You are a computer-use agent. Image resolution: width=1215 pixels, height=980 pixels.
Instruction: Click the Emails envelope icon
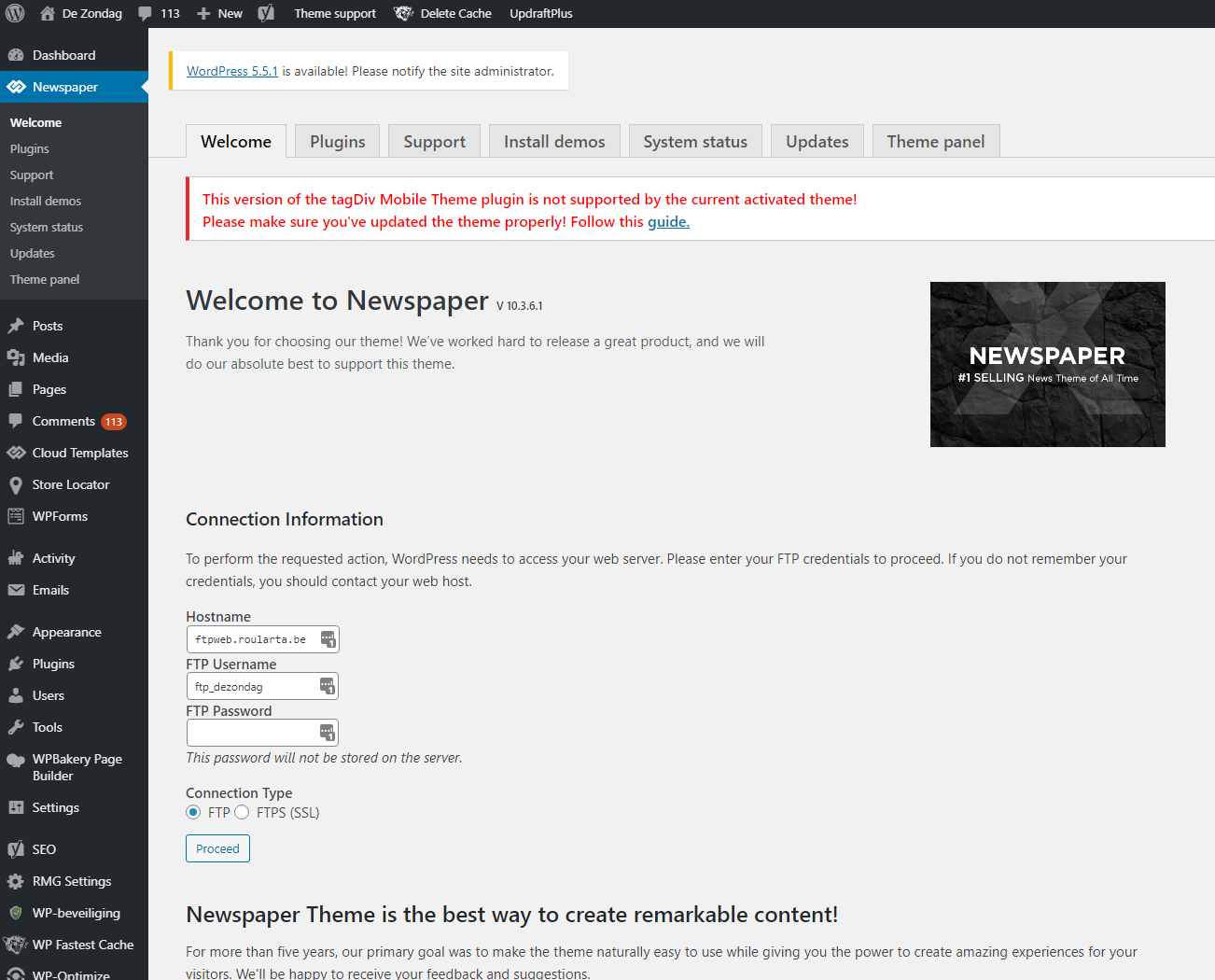pos(16,590)
